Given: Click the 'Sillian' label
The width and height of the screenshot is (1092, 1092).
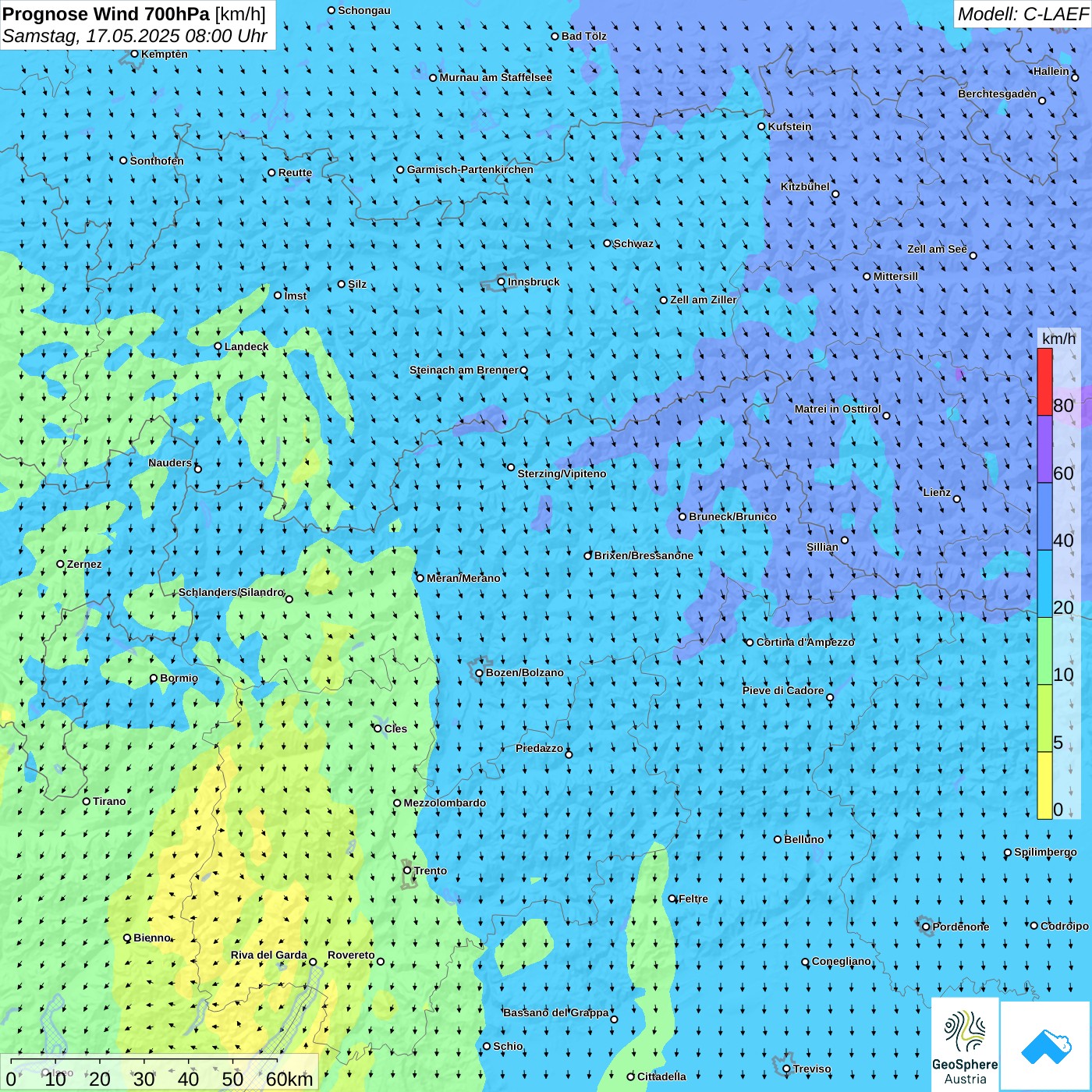Looking at the screenshot, I should coord(822,547).
